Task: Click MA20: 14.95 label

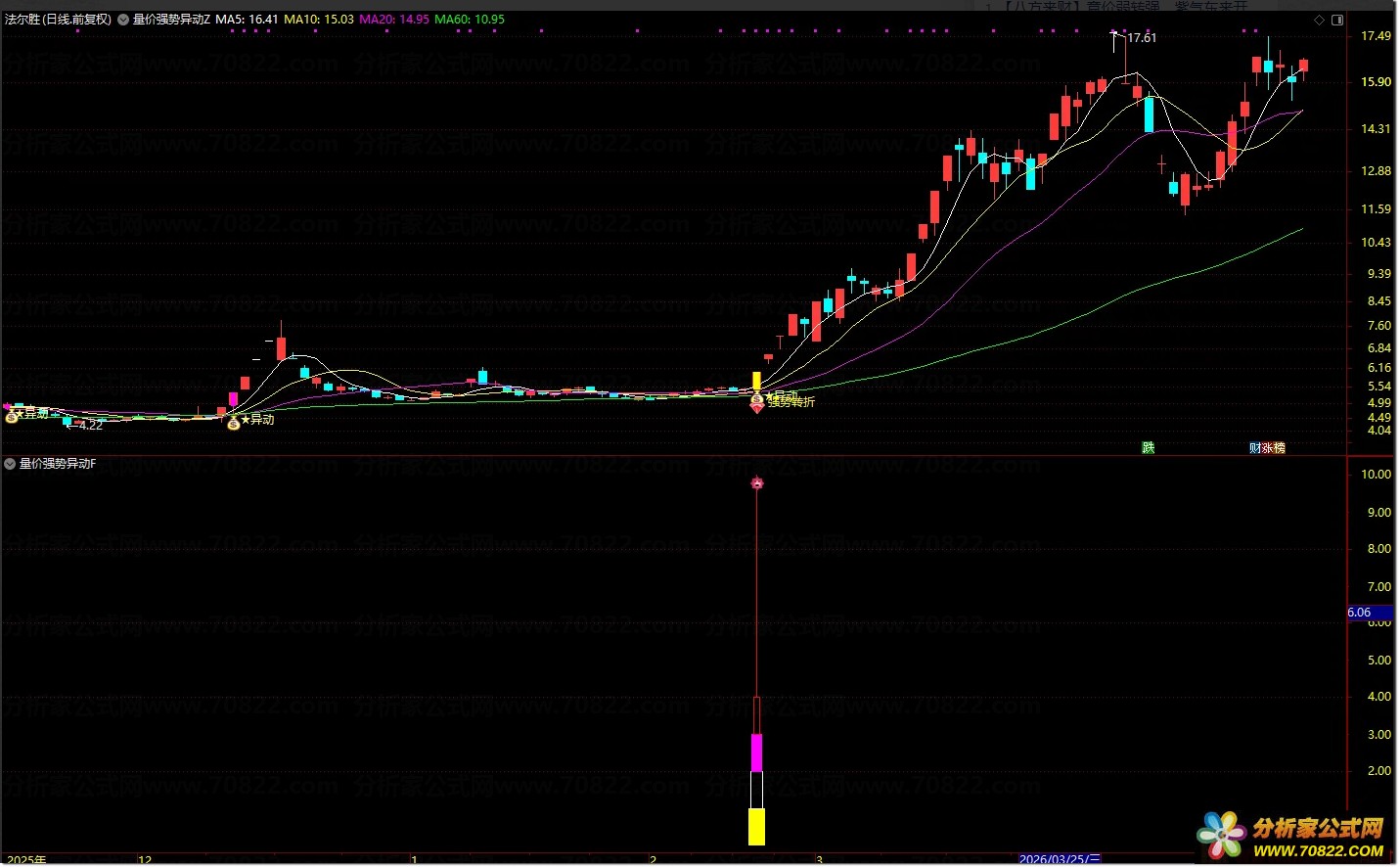Action: [x=394, y=20]
